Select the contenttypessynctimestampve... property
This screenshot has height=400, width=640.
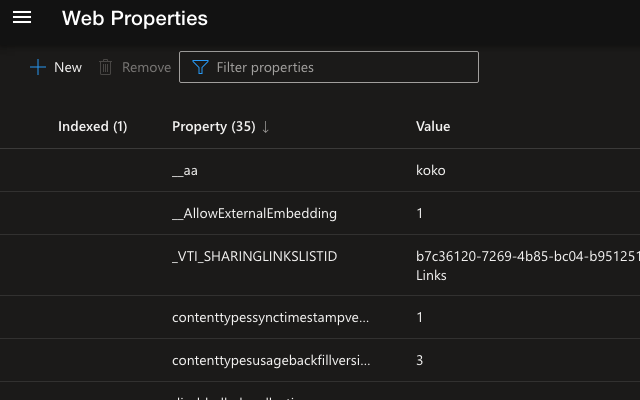point(270,317)
